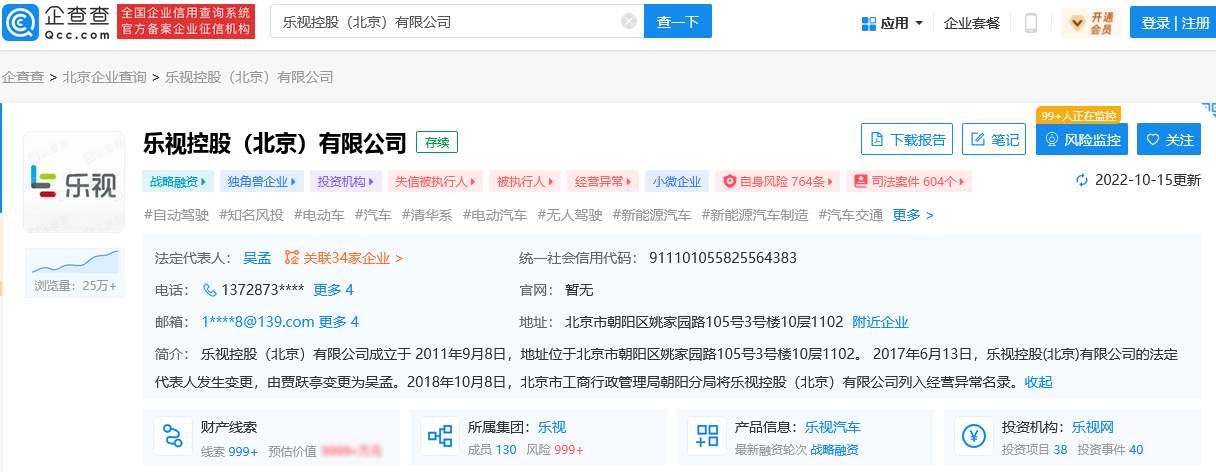This screenshot has width=1216, height=472.
Task: Click the #新能源汽车制造 hashtag
Action: pyautogui.click(x=755, y=215)
